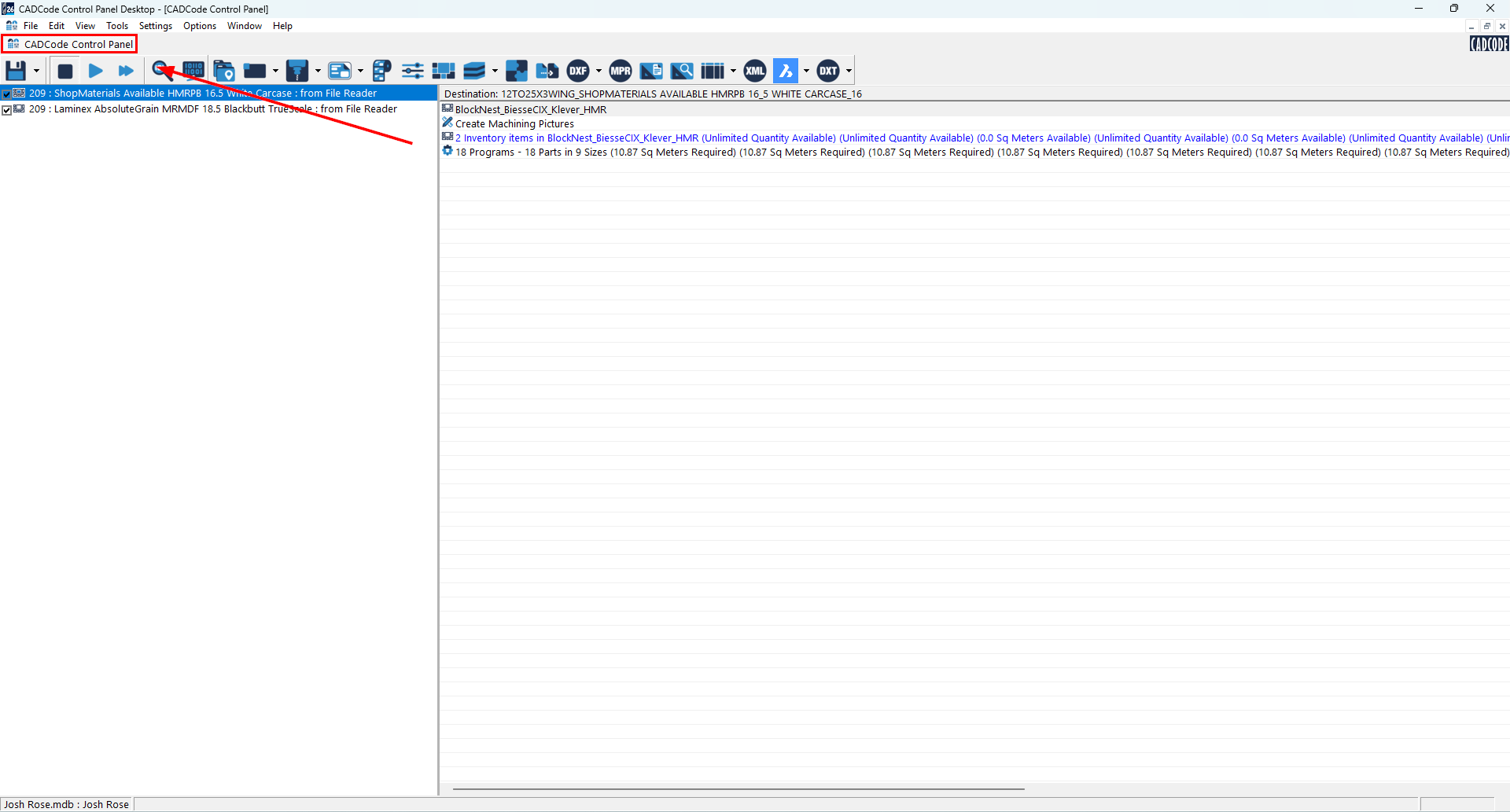
Task: Open the Options menu
Action: [x=200, y=26]
